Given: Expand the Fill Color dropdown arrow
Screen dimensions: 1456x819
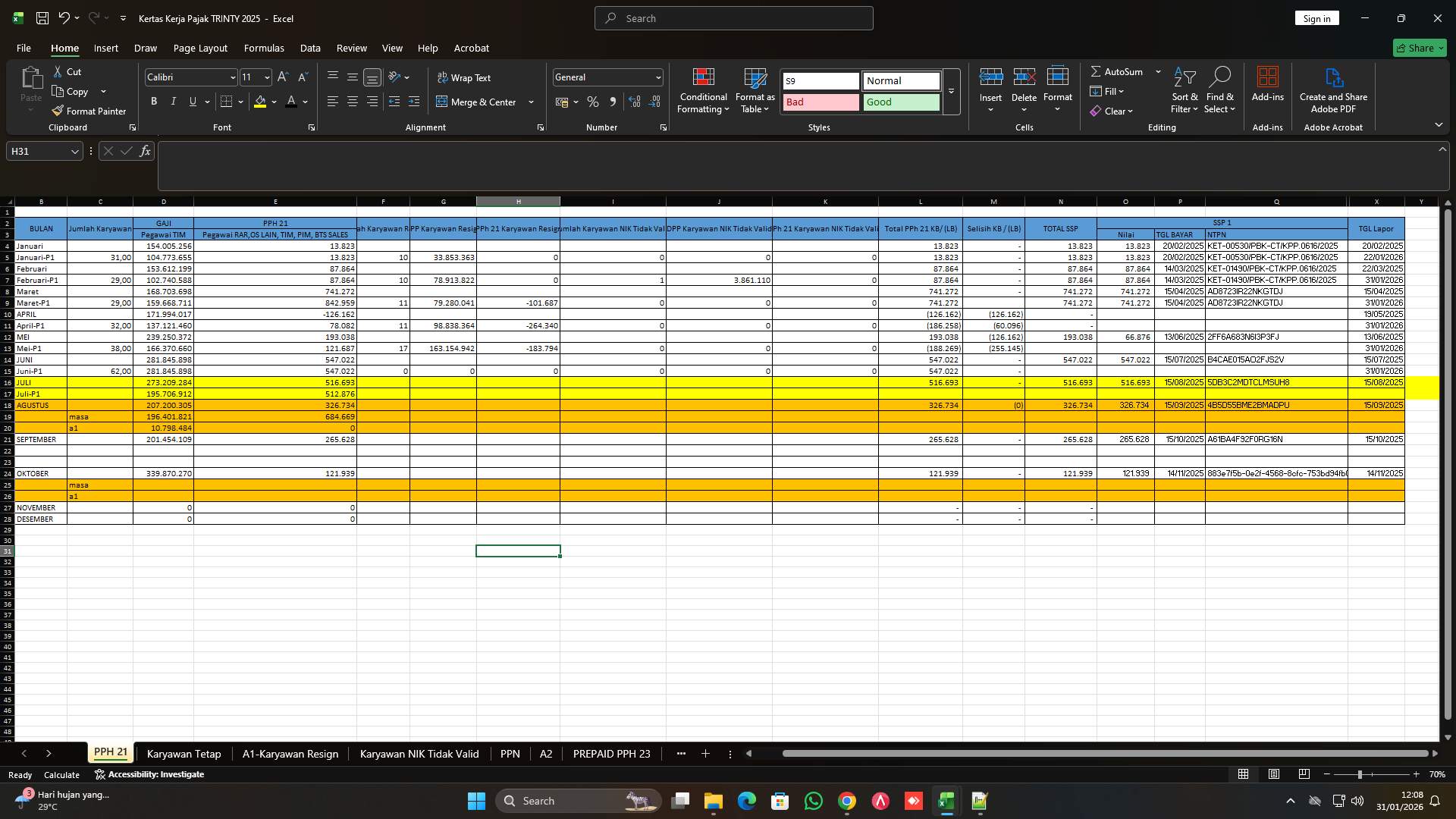Looking at the screenshot, I should (274, 102).
